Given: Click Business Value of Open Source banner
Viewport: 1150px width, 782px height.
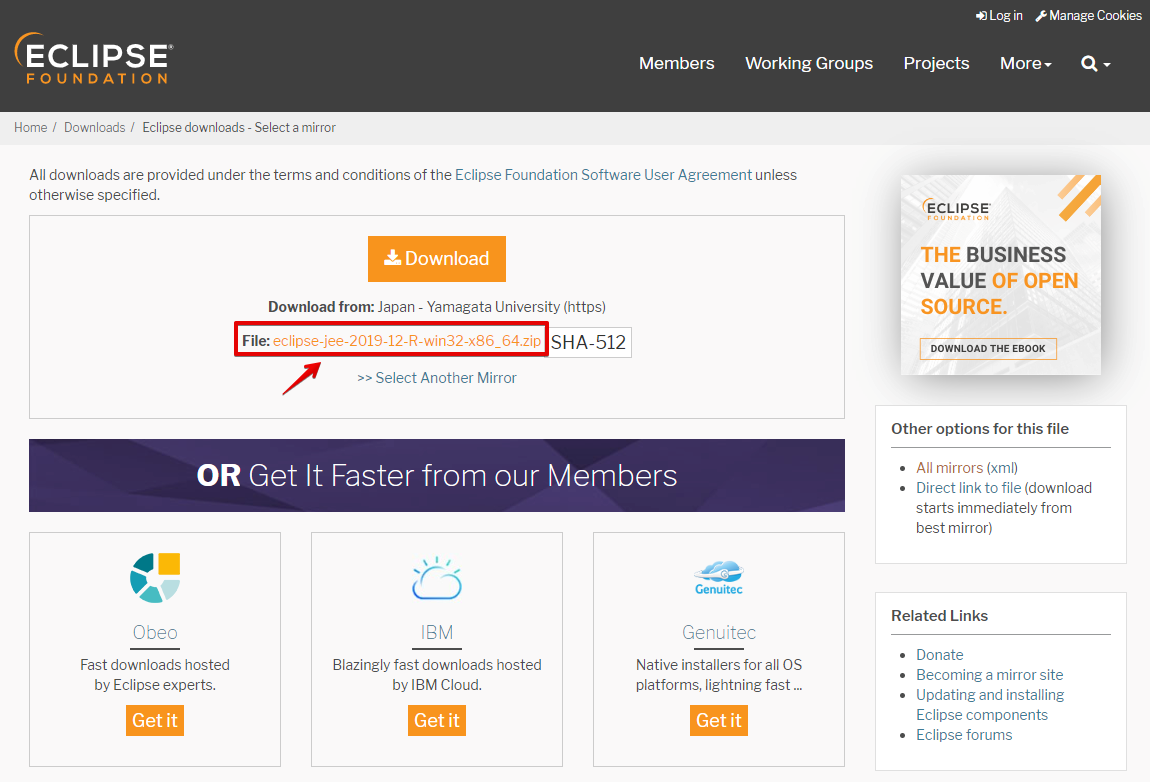Looking at the screenshot, I should tap(1000, 275).
